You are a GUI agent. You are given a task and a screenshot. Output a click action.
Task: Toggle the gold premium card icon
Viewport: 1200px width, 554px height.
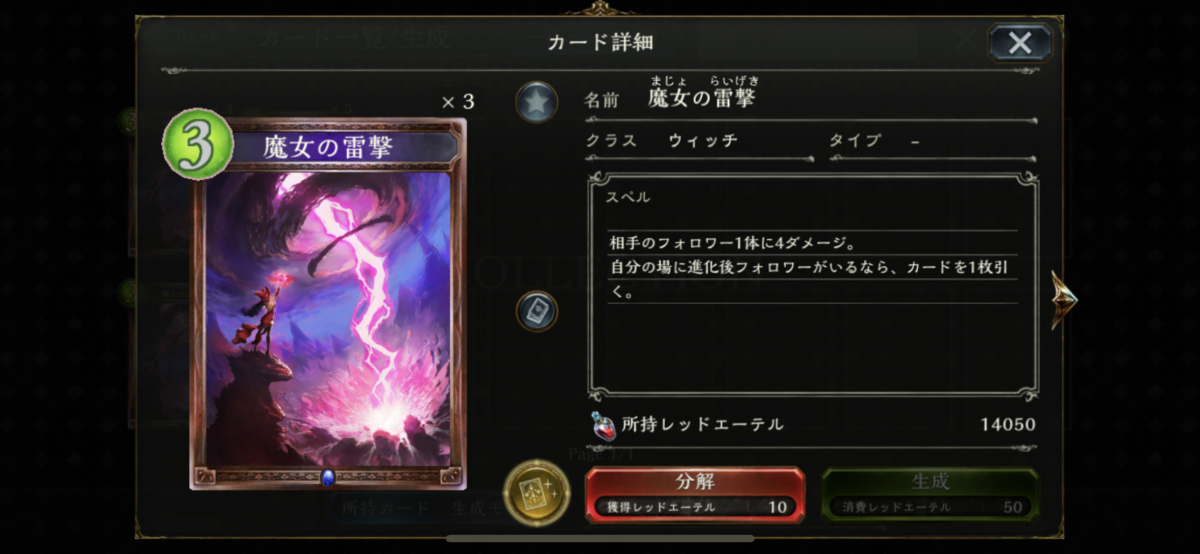[x=536, y=493]
